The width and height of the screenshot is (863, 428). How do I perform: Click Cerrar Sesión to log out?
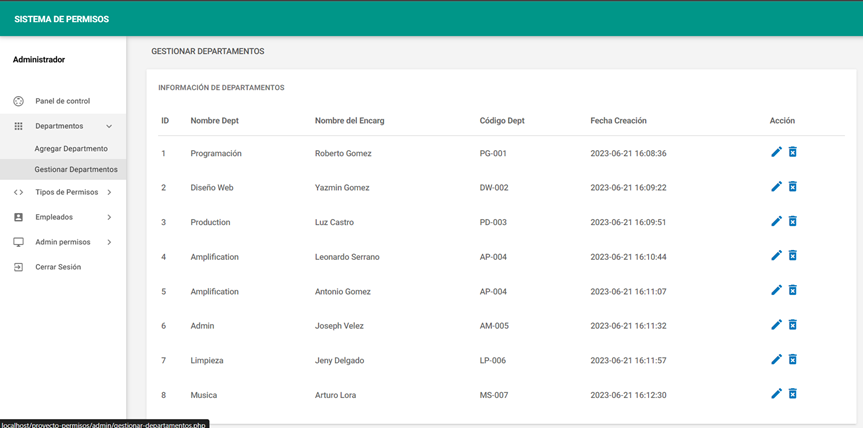click(x=58, y=267)
